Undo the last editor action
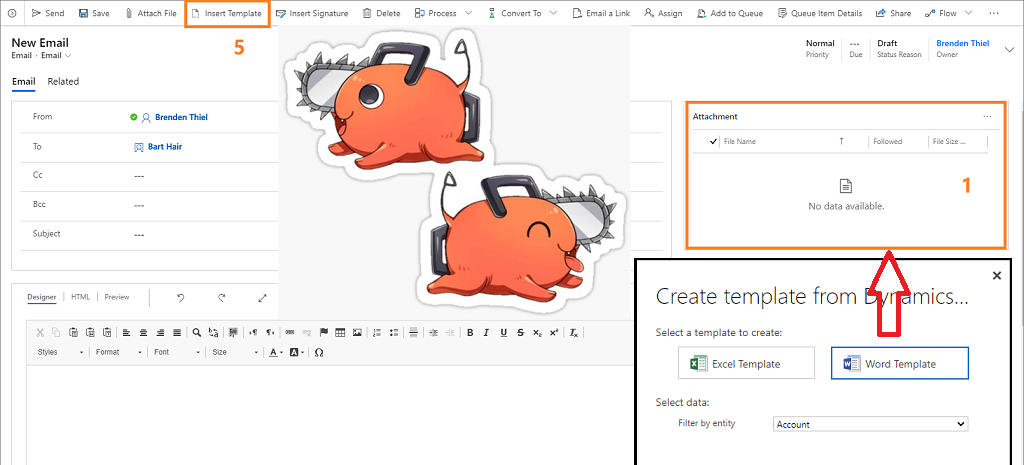 [181, 298]
